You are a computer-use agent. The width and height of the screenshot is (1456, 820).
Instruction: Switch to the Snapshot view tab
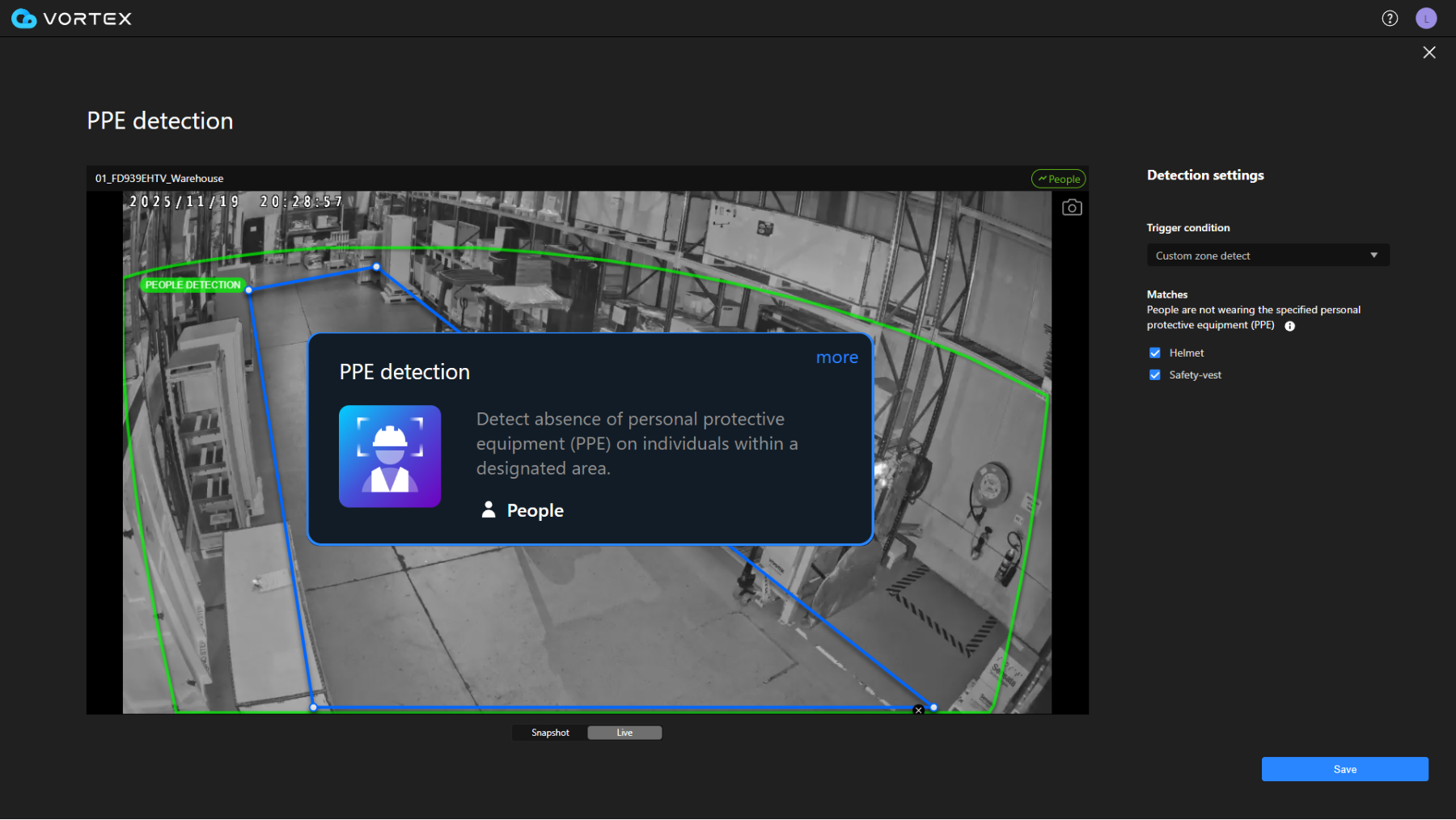point(550,733)
